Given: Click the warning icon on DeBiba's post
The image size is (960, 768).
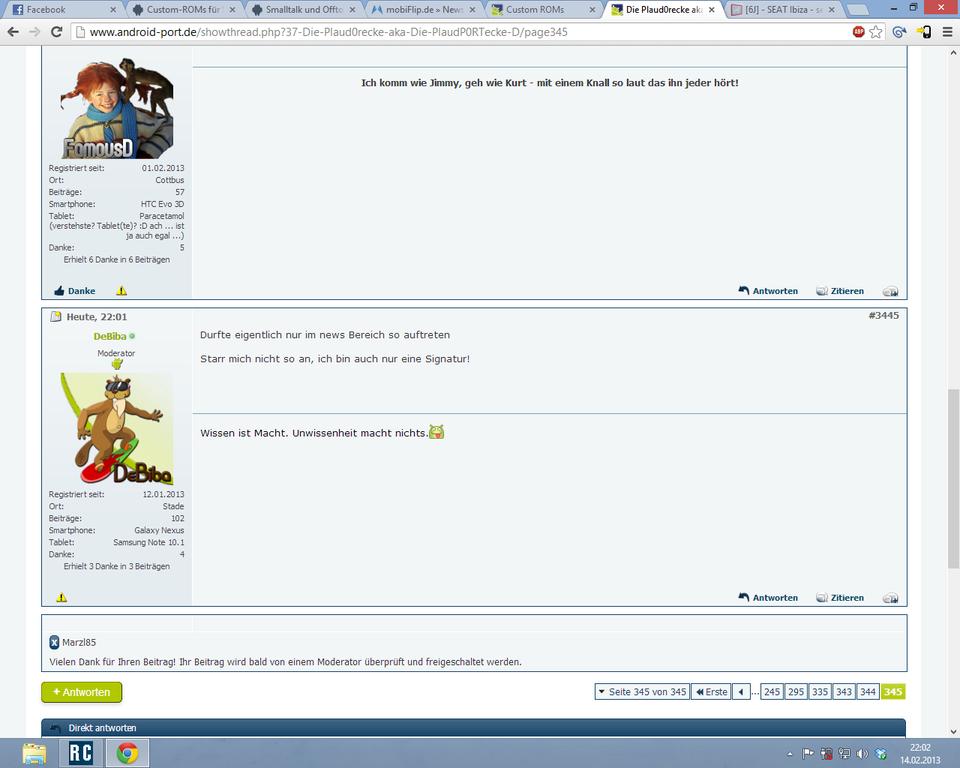Looking at the screenshot, I should click(62, 597).
